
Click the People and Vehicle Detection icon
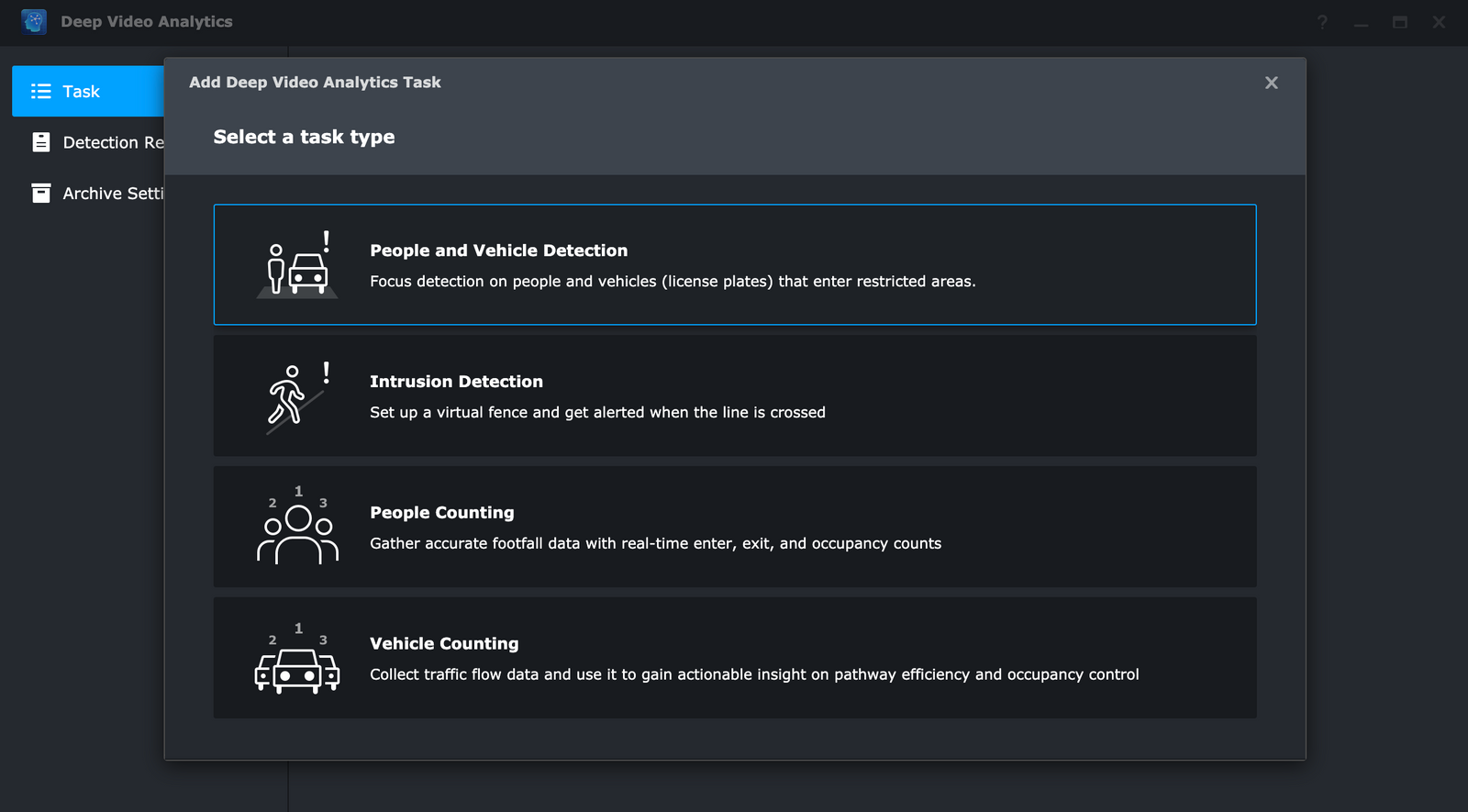click(297, 264)
